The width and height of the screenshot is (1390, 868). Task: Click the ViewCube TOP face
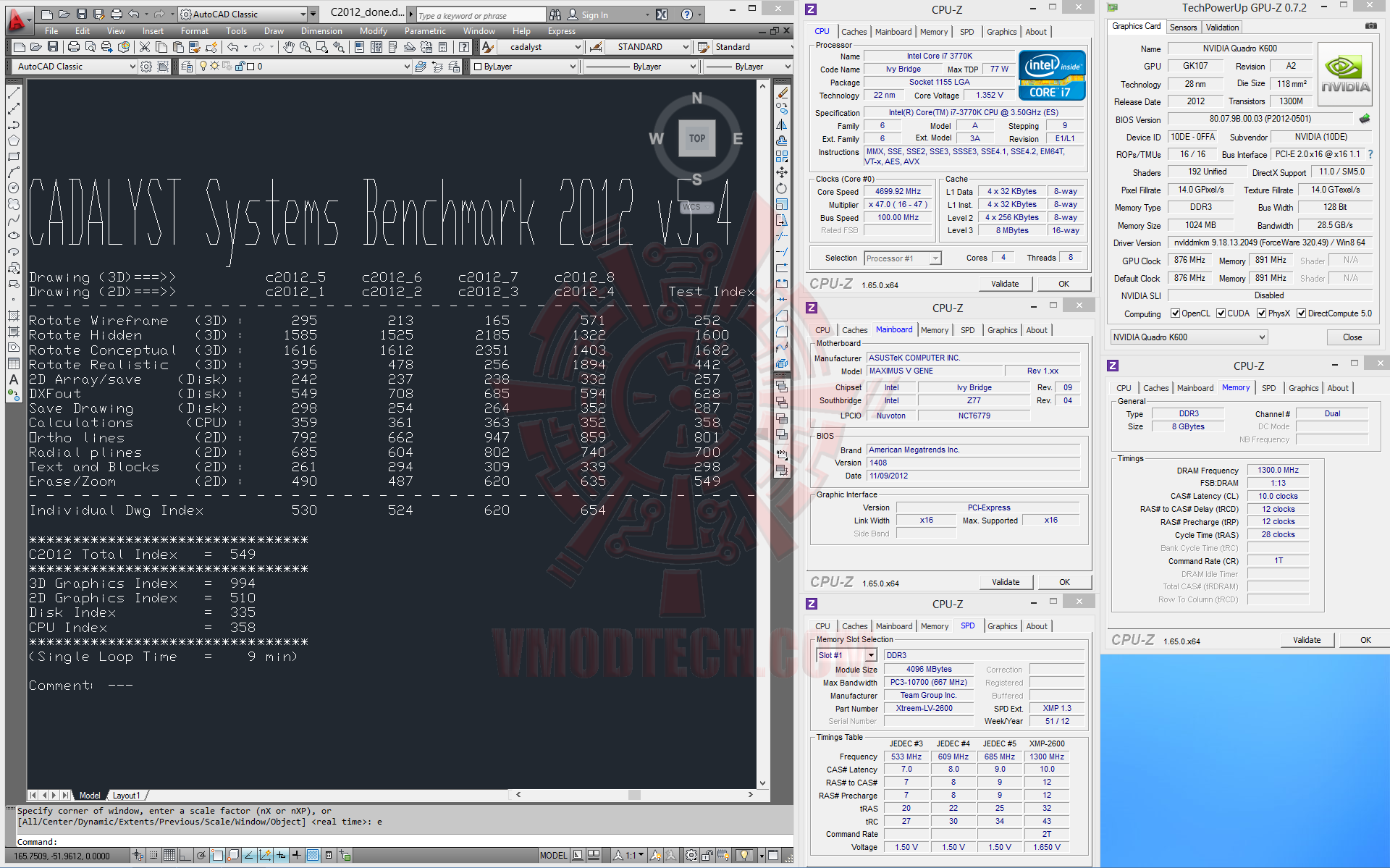(x=696, y=138)
